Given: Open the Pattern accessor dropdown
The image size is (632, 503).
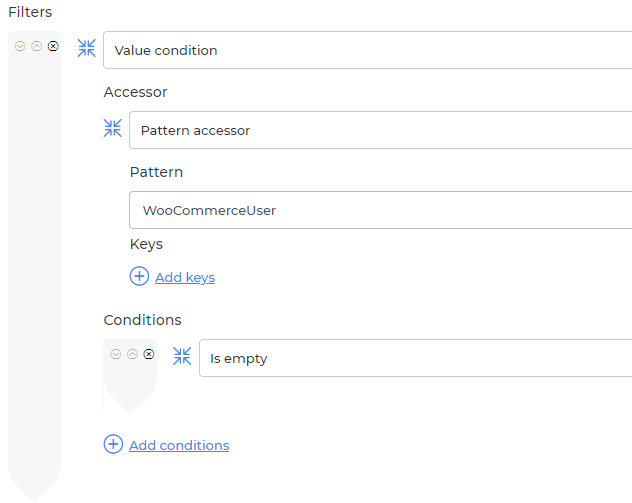Looking at the screenshot, I should click(380, 130).
